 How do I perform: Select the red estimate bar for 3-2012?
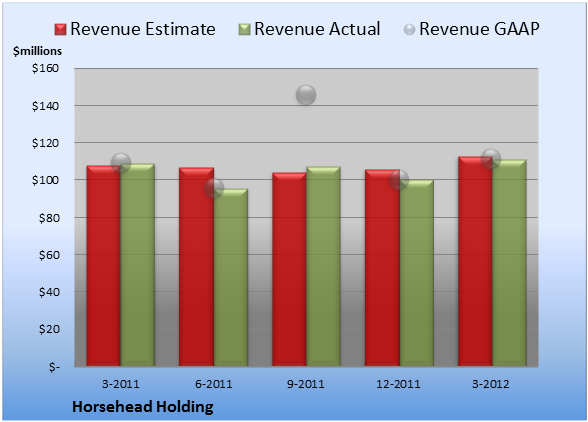coord(475,261)
